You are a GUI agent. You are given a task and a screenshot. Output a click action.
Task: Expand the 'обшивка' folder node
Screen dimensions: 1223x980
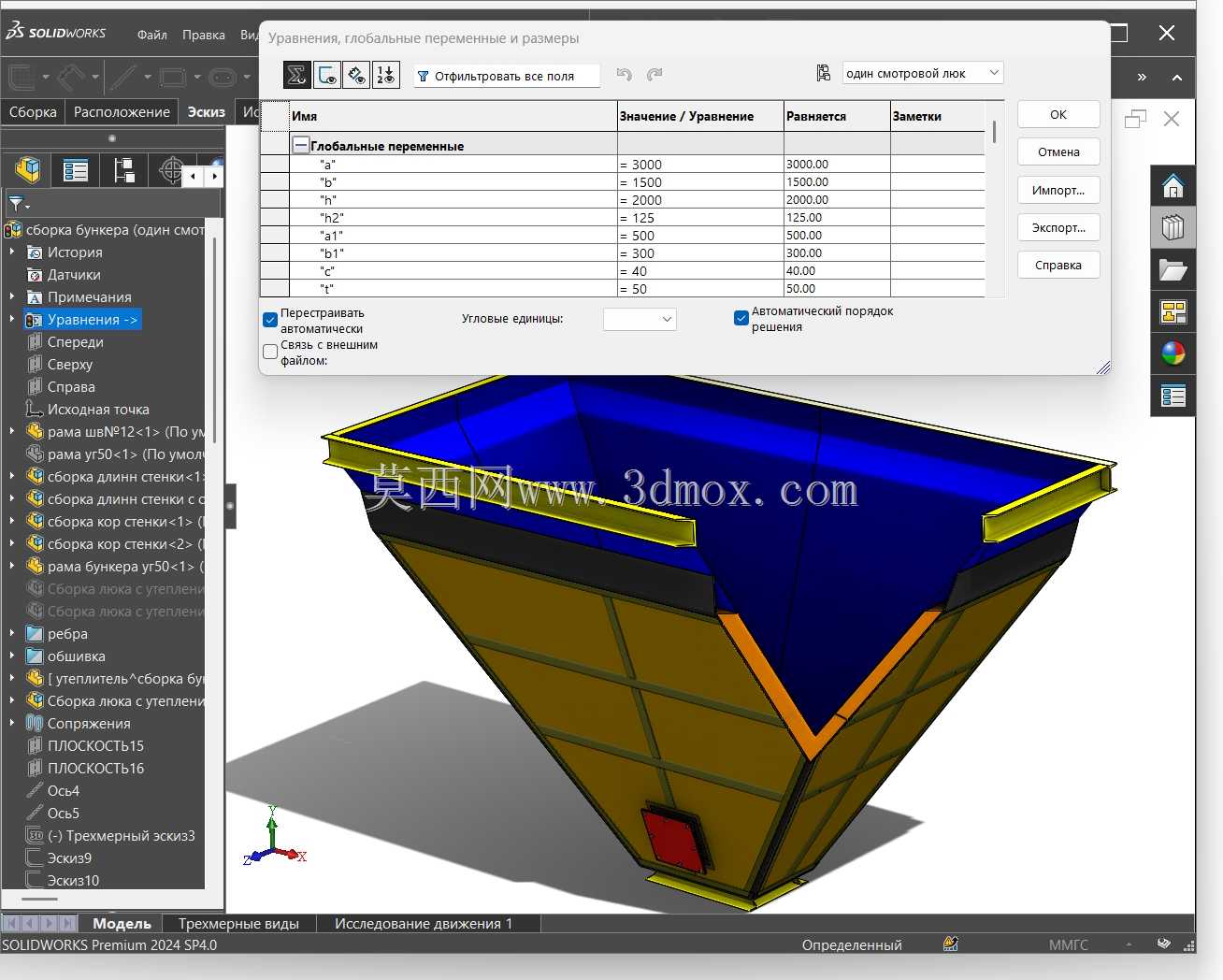point(12,656)
